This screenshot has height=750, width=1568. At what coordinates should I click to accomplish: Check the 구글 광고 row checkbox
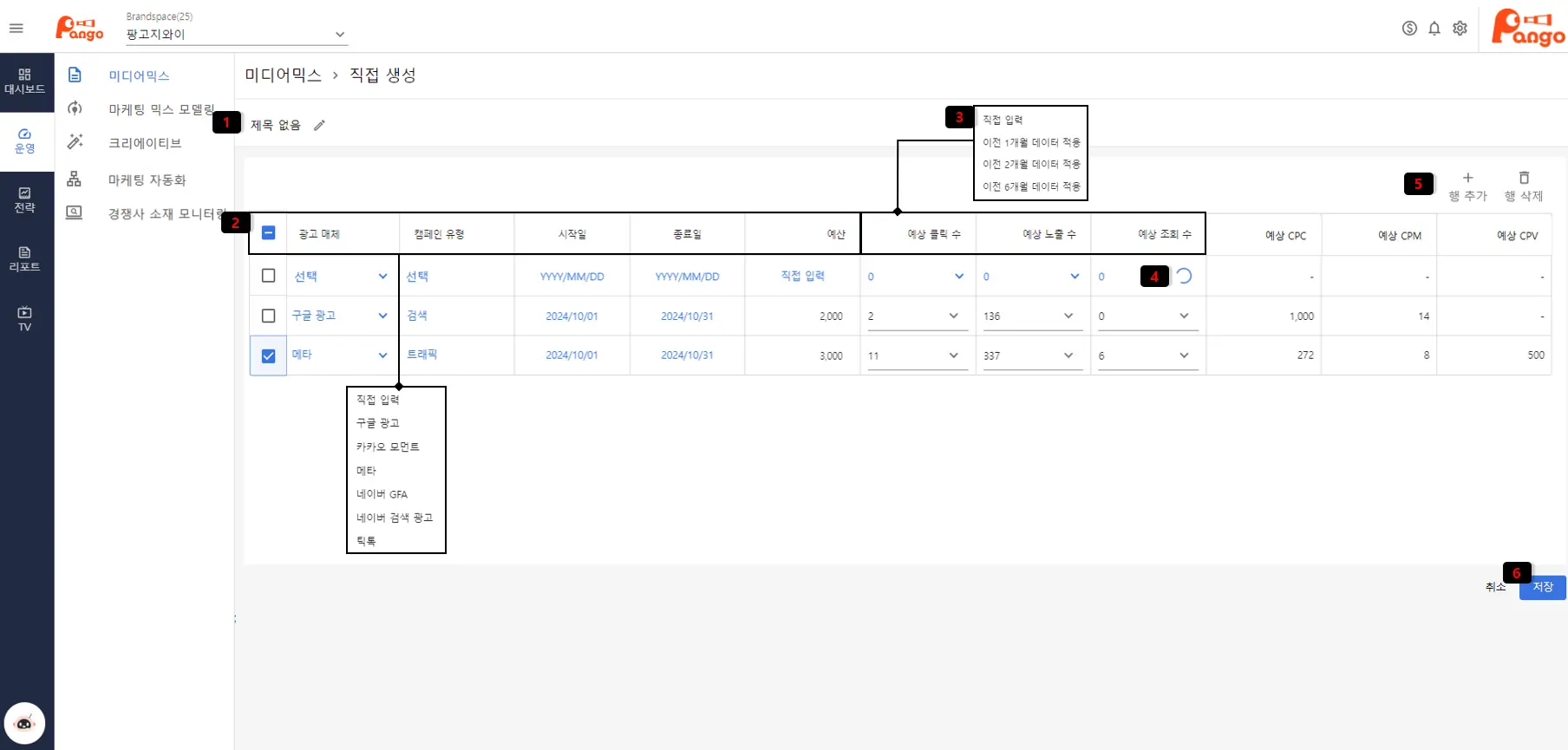point(268,316)
